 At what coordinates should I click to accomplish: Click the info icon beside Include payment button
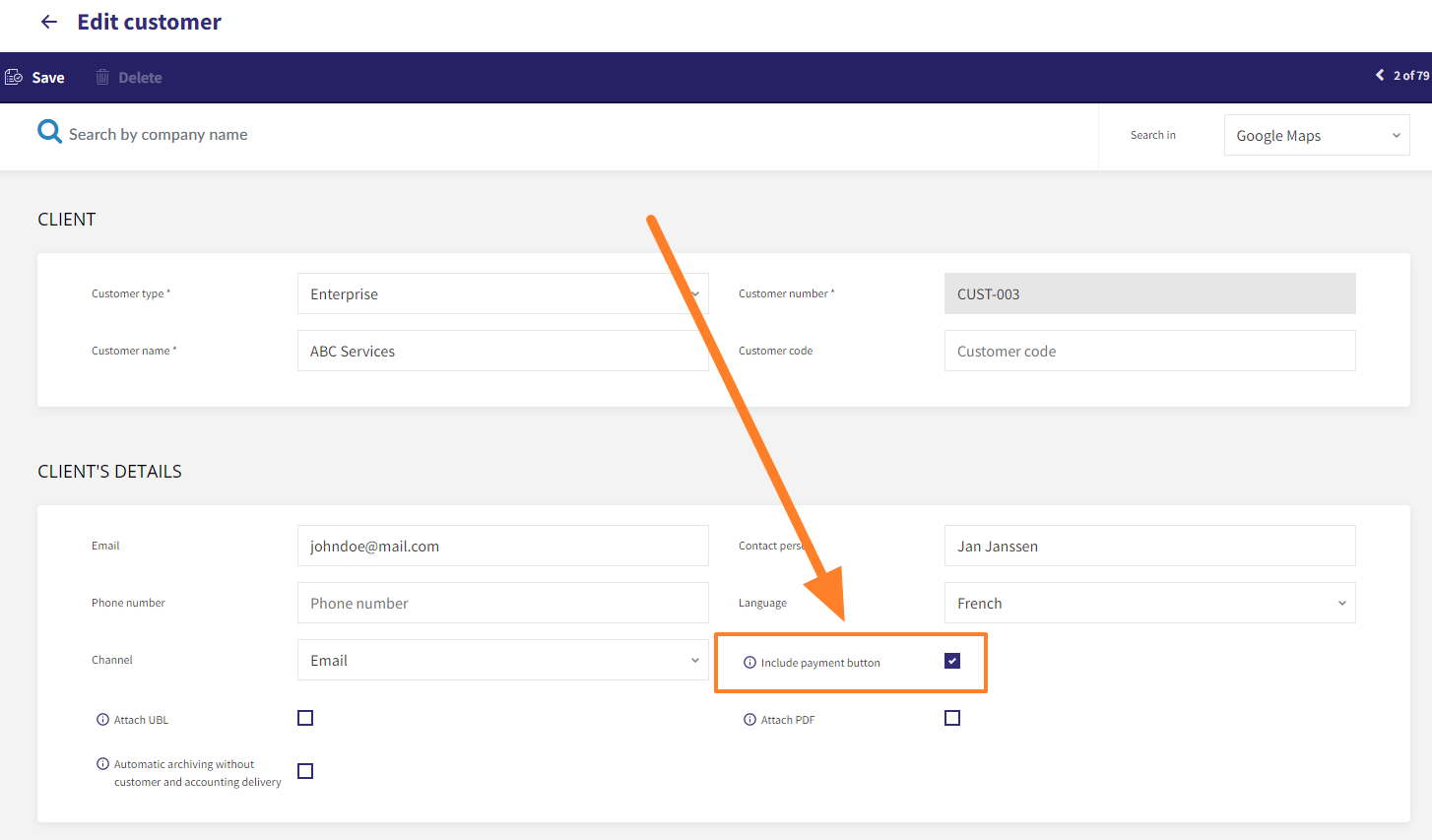749,663
